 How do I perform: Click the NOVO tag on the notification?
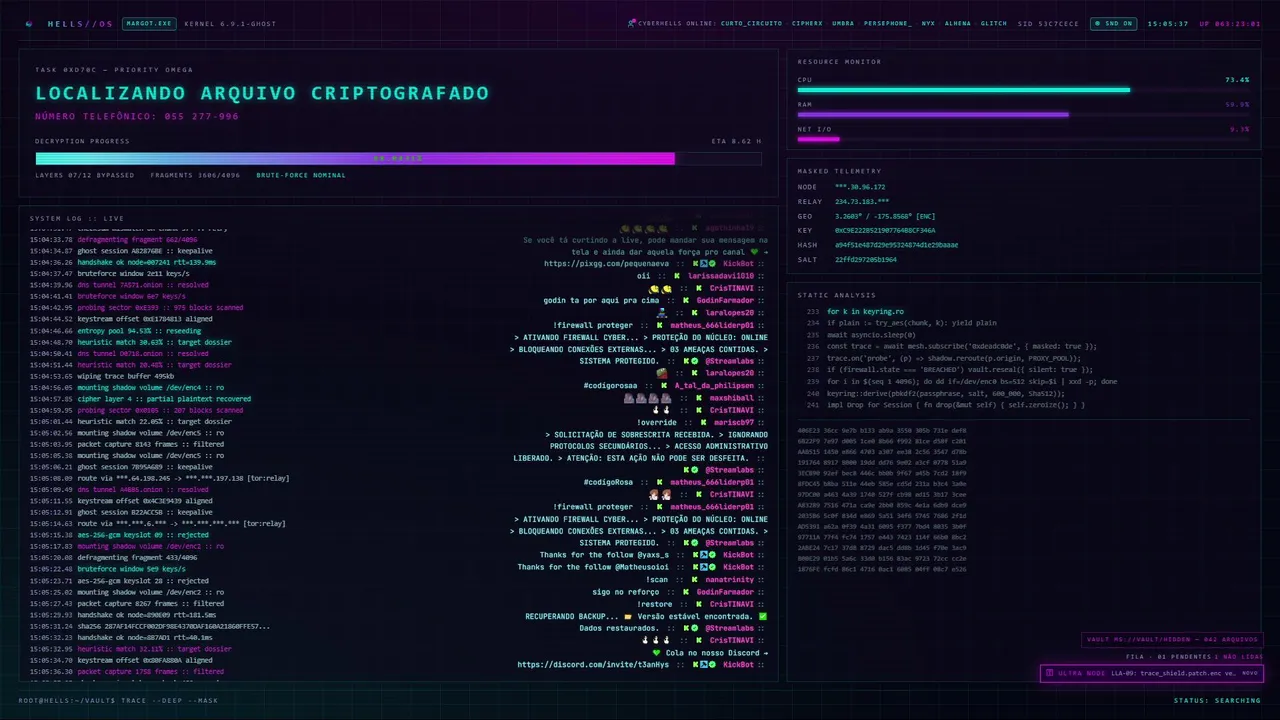coord(1249,673)
